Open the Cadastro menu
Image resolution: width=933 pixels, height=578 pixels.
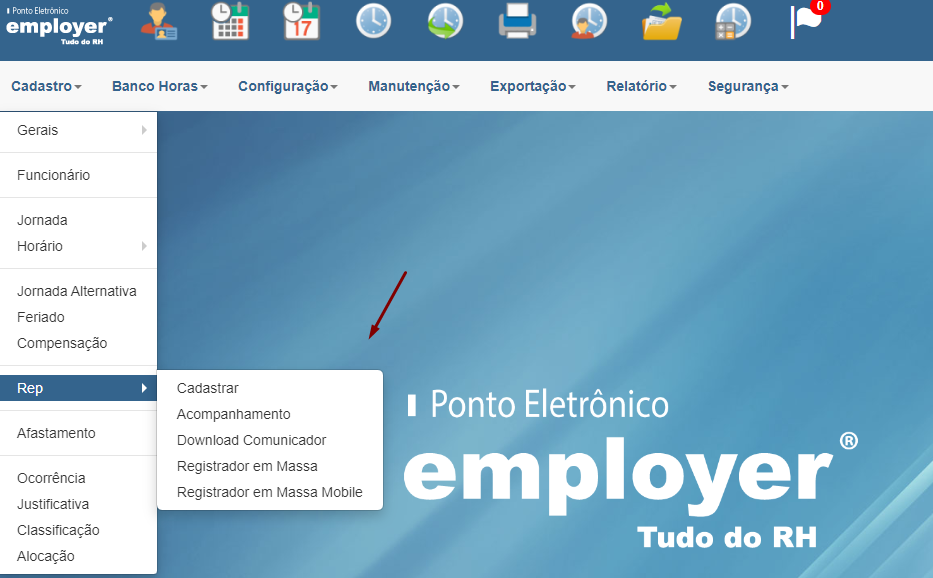(46, 86)
